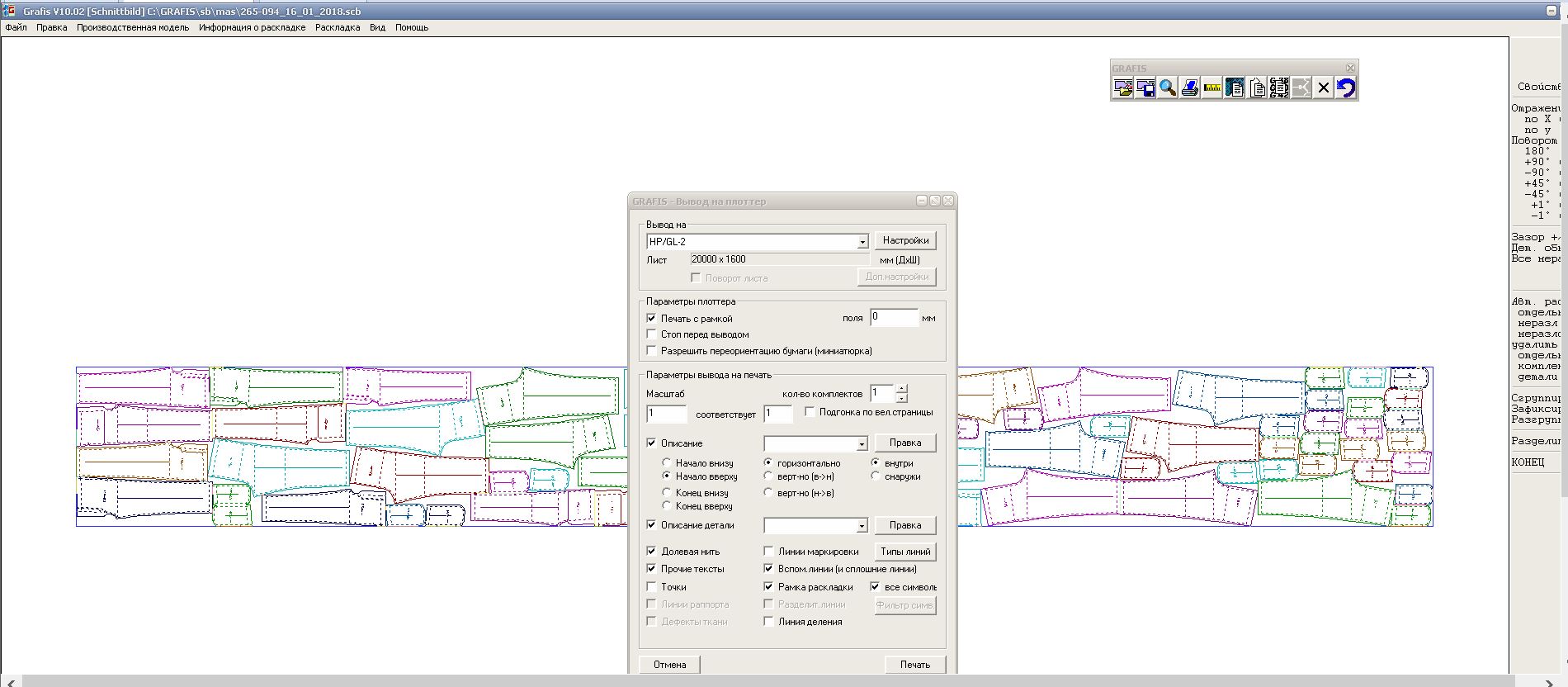This screenshot has width=1568, height=687.
Task: Click the Grafis application icon in title bar
Action: pyautogui.click(x=11, y=12)
